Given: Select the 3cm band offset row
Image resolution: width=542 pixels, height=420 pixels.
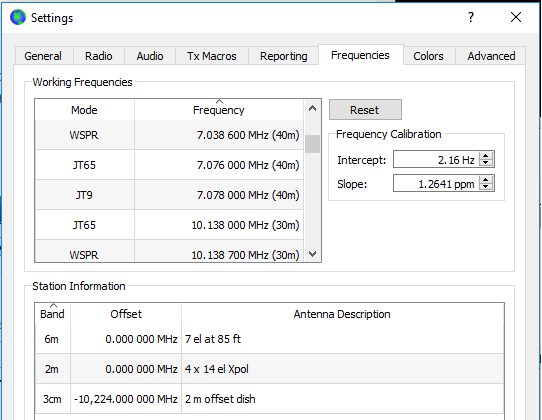Looking at the screenshot, I should click(x=269, y=399).
